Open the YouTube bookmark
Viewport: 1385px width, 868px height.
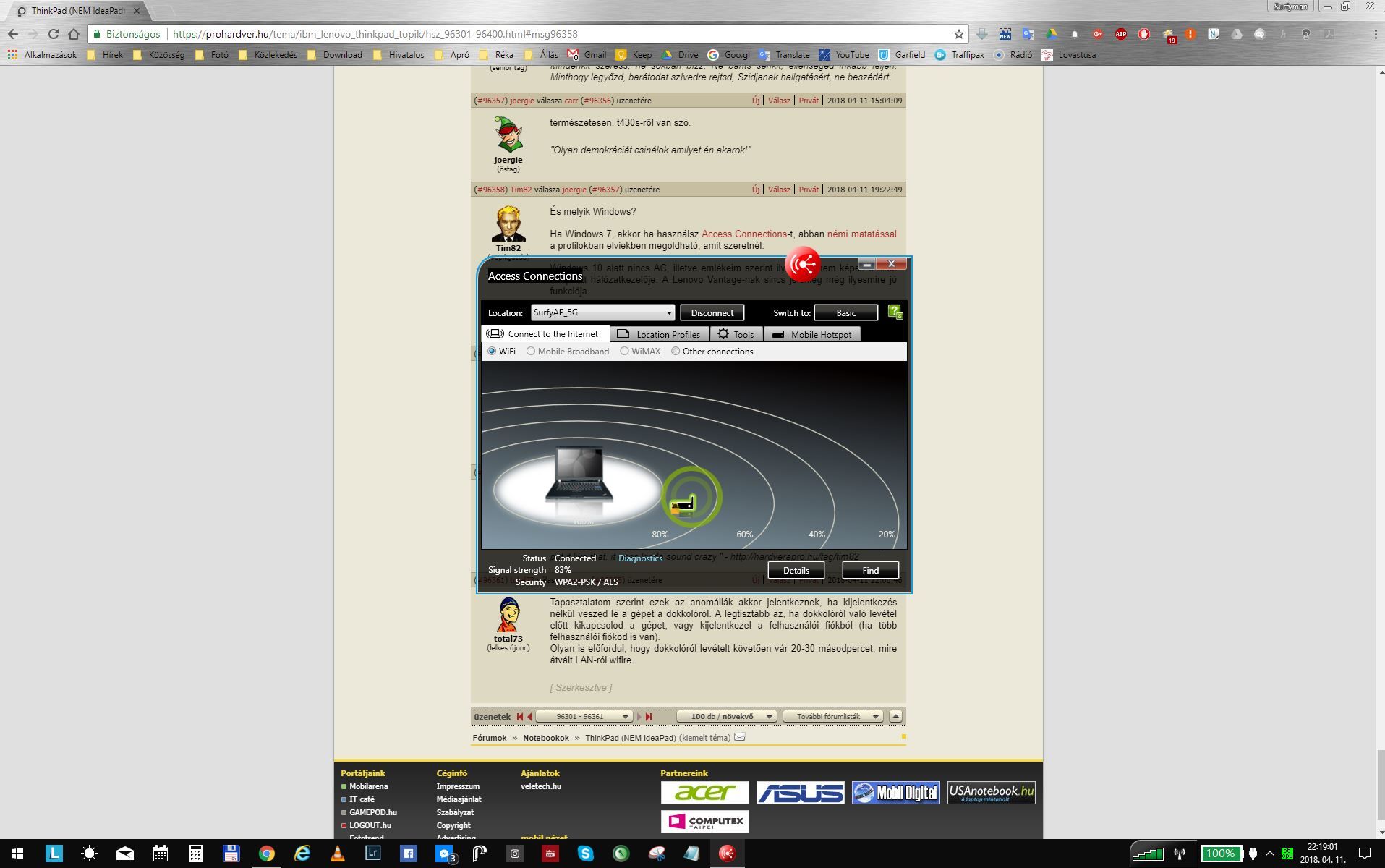(x=844, y=55)
